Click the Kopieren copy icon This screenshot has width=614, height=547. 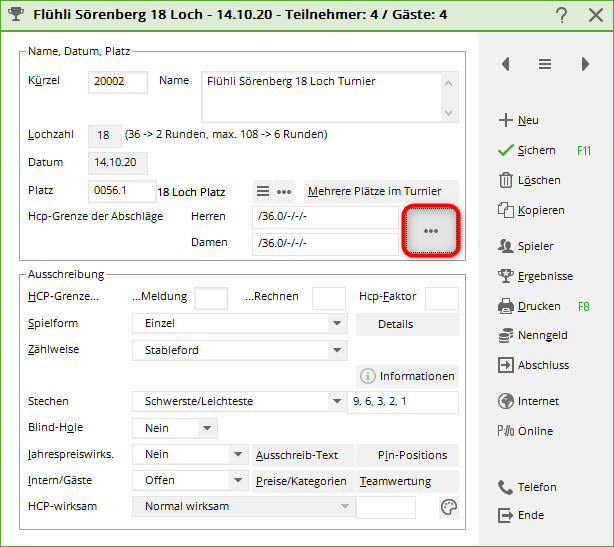click(505, 211)
